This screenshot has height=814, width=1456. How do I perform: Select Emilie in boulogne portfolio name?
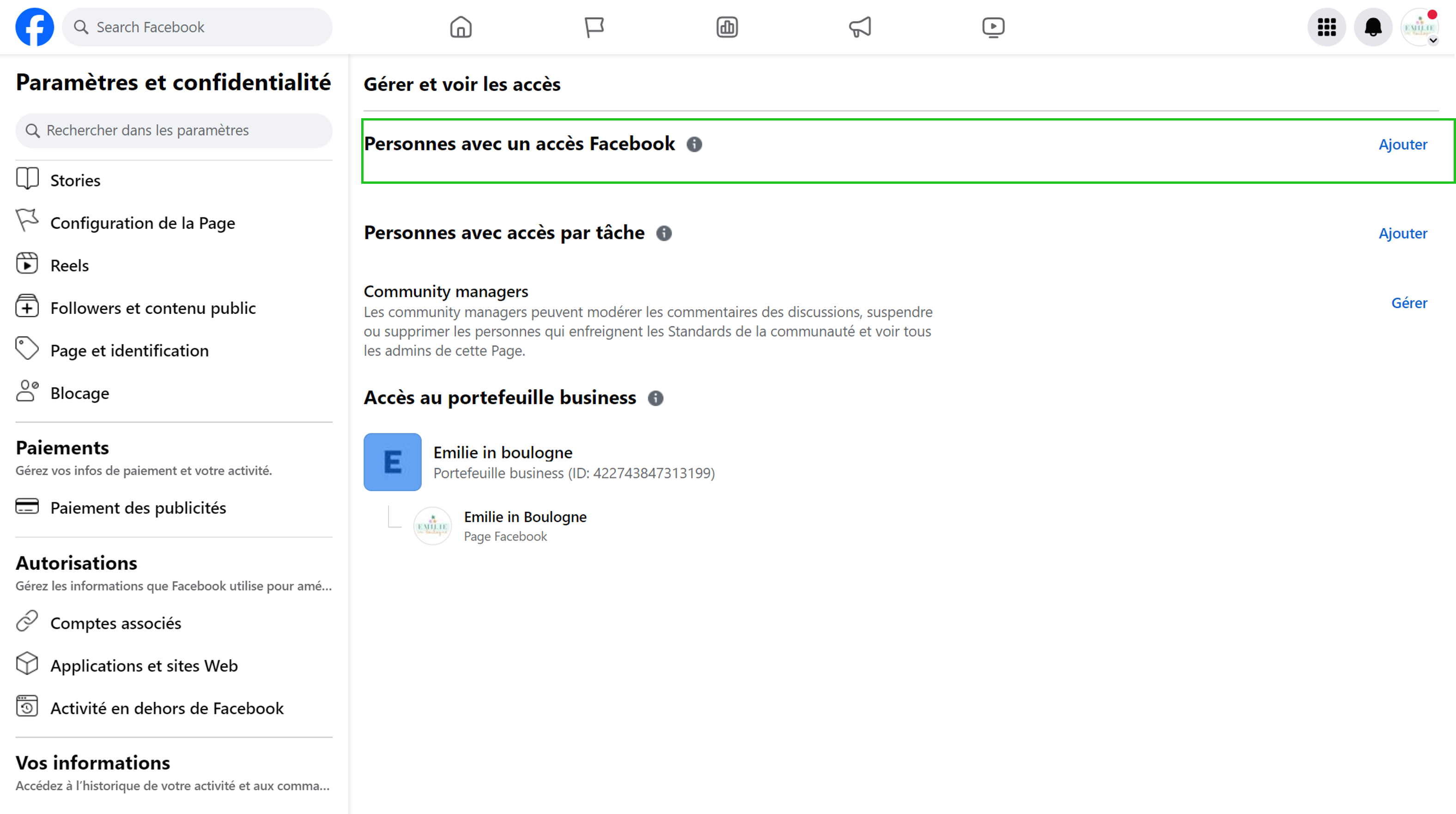pyautogui.click(x=503, y=452)
